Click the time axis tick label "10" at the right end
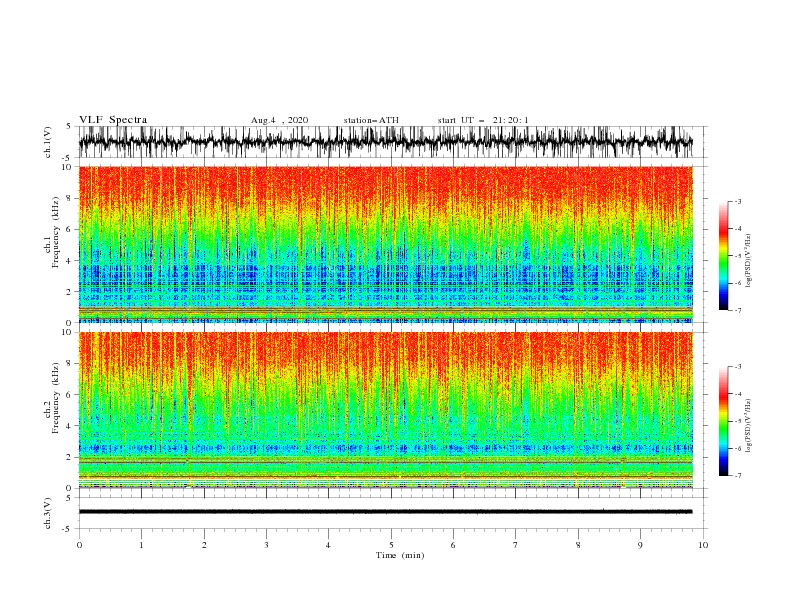The width and height of the screenshot is (792, 612). (703, 545)
